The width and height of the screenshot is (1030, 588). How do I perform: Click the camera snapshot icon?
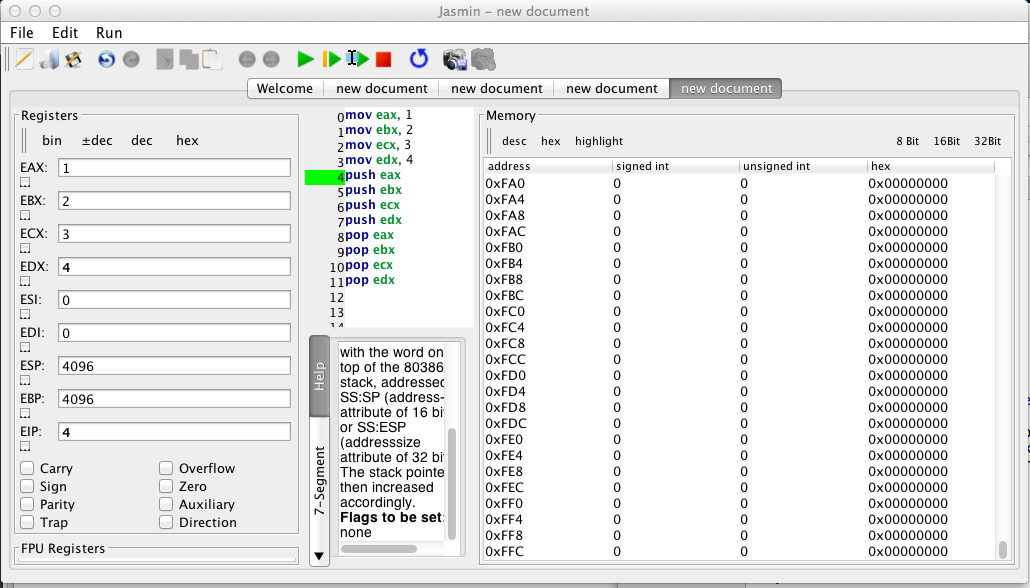click(x=456, y=60)
